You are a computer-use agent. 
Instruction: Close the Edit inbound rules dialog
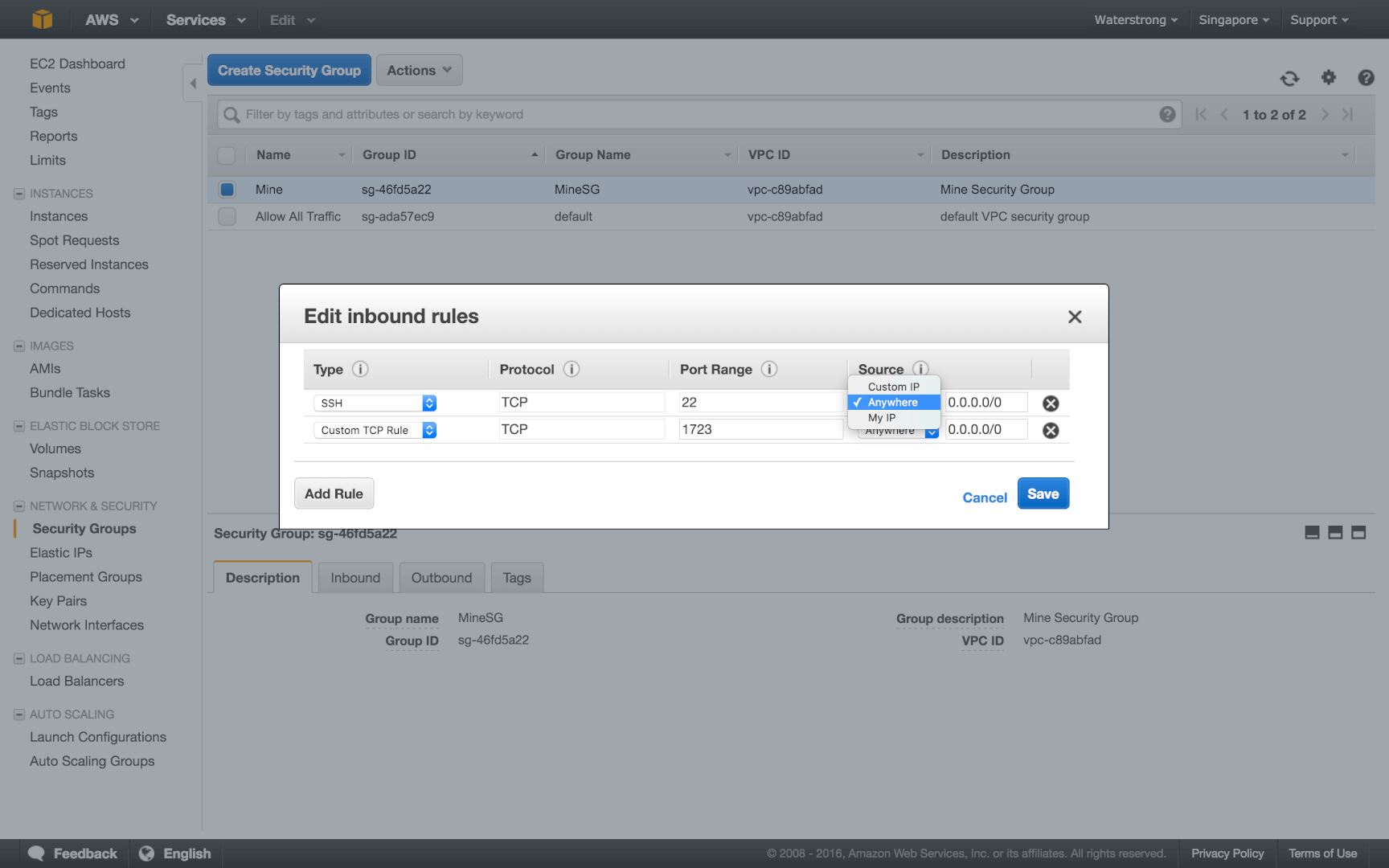(x=1075, y=317)
